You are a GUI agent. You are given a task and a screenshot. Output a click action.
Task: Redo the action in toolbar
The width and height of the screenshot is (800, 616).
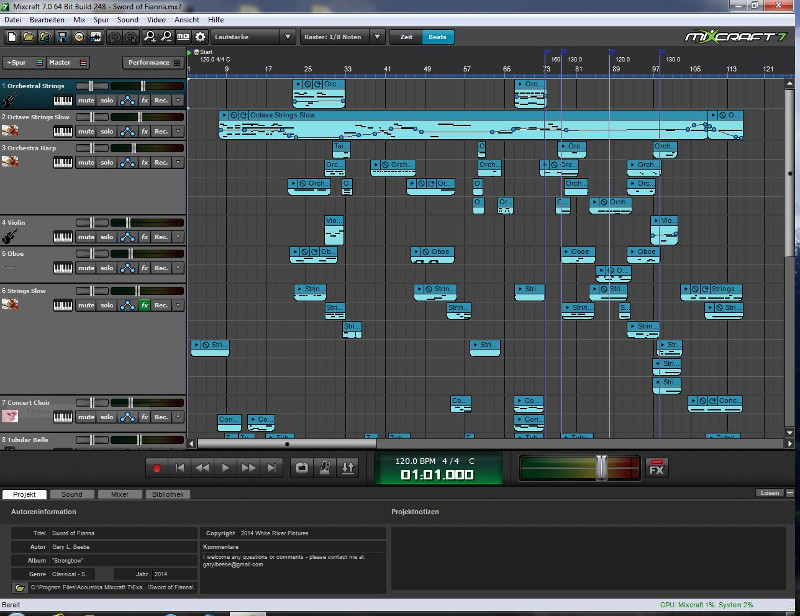pos(131,37)
